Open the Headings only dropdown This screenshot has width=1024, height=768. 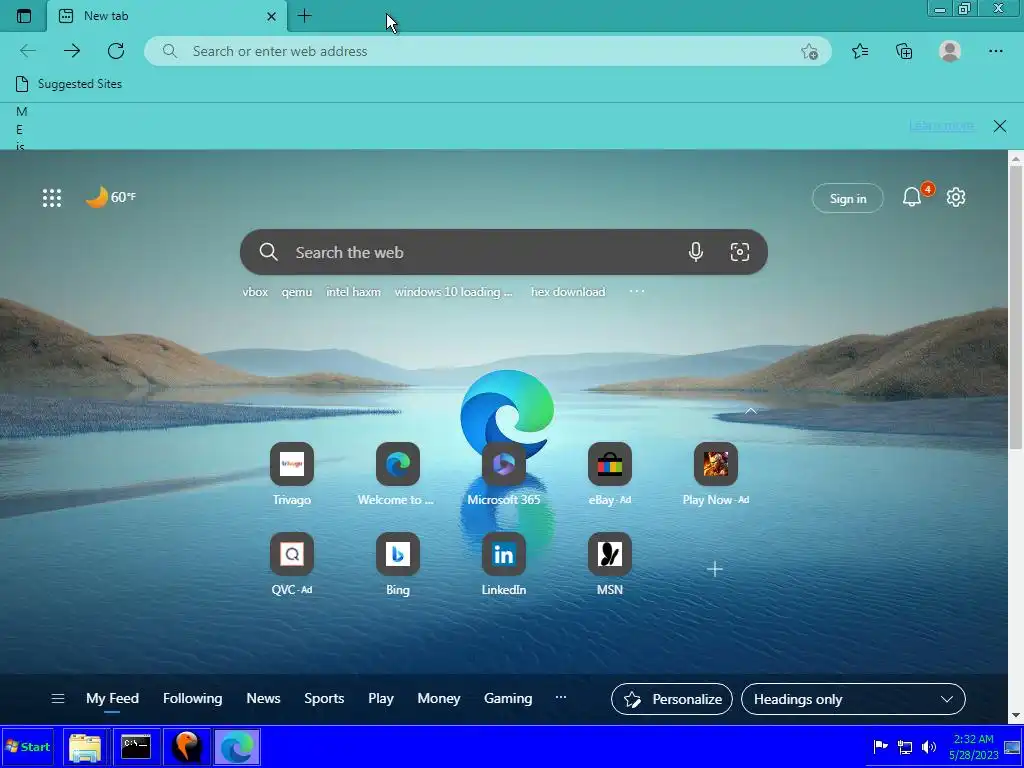coord(854,699)
